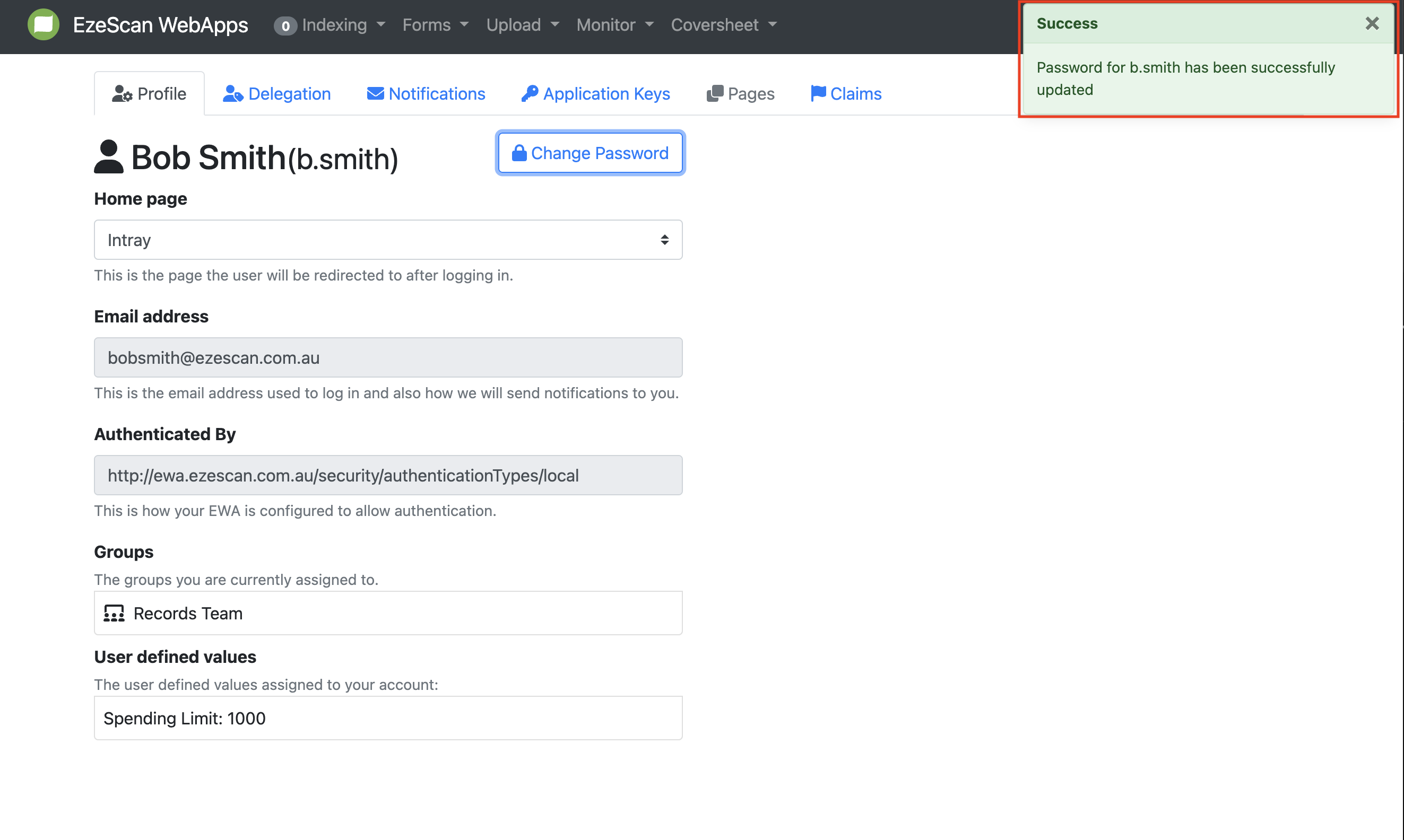Switch to the Delegation tab
Image resolution: width=1404 pixels, height=840 pixels.
pos(277,93)
